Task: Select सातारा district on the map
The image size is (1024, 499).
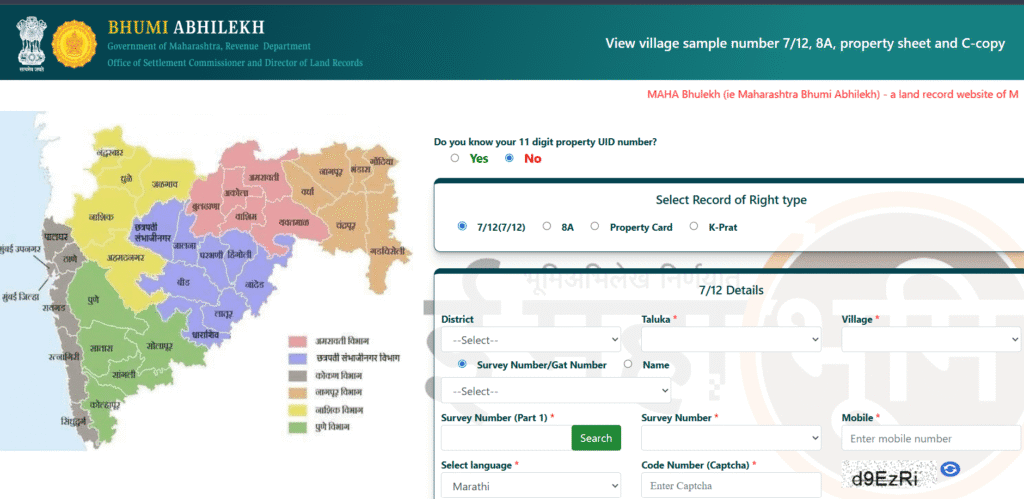Action: click(102, 348)
